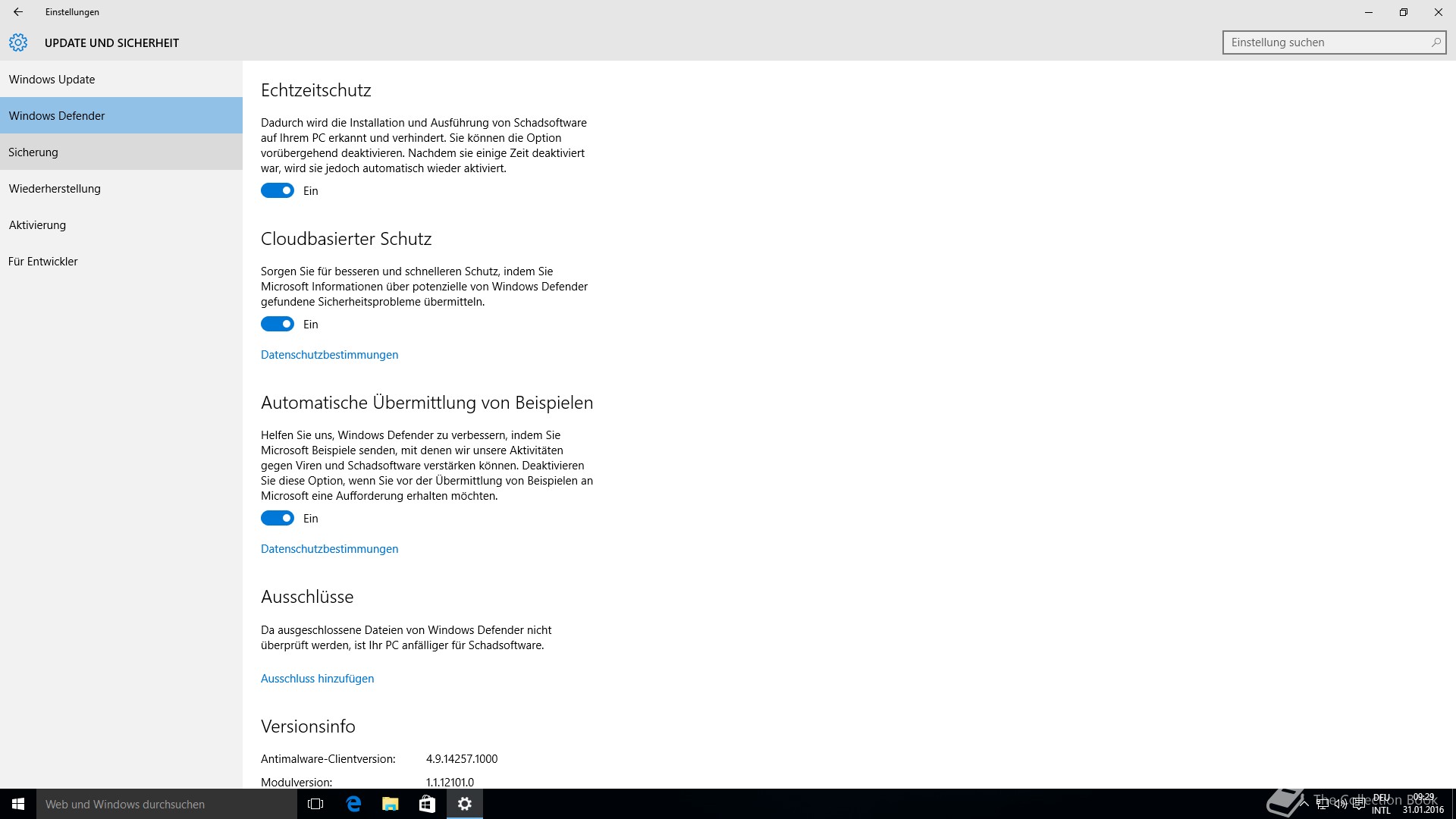Click the DEU INTL language indicator

tap(1381, 804)
